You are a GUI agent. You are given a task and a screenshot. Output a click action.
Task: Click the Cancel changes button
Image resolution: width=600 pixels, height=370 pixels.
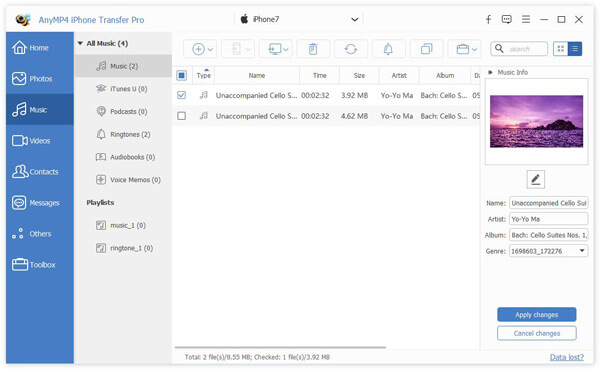click(536, 333)
